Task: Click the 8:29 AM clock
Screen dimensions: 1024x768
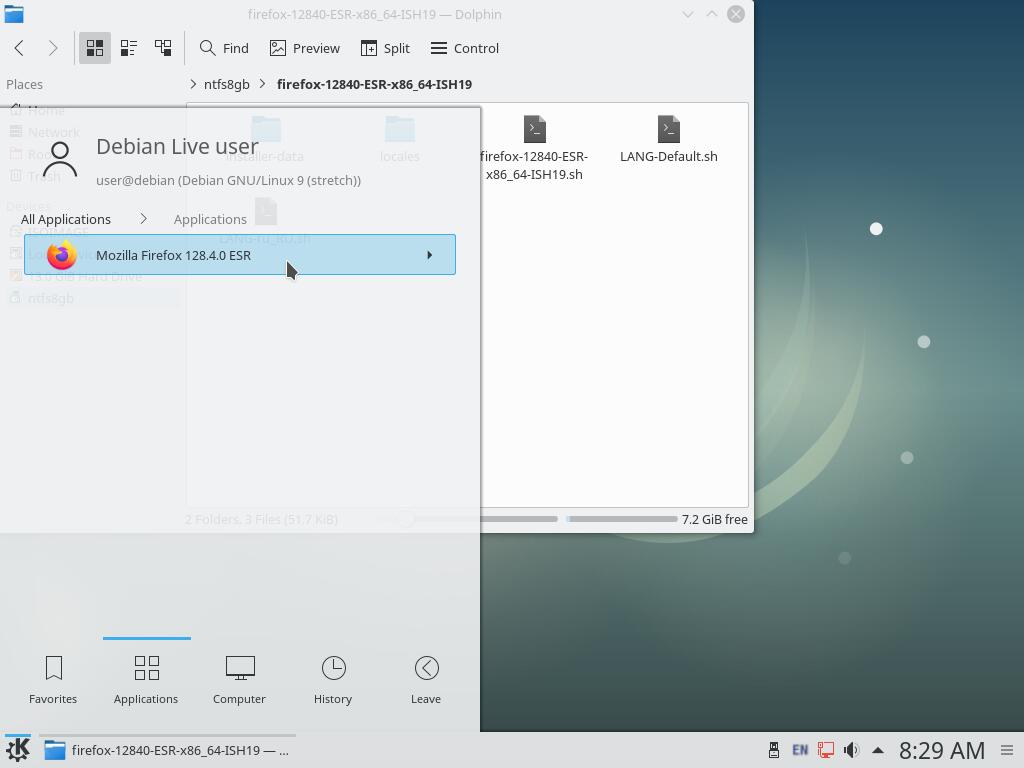Action: coord(942,750)
